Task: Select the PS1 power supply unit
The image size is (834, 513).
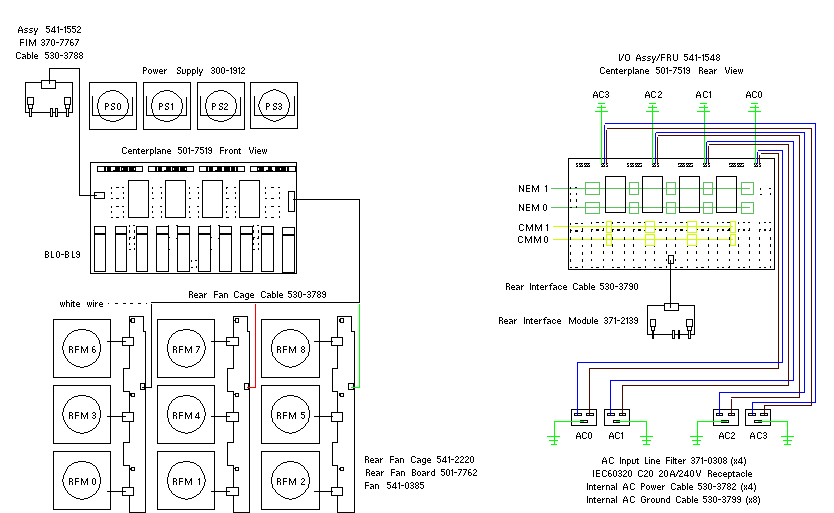Action: [x=166, y=105]
